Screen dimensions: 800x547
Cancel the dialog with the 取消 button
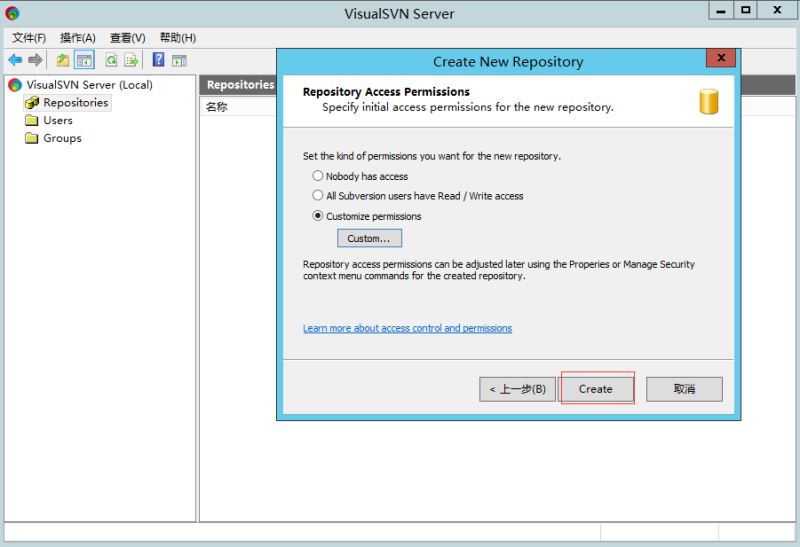coord(684,389)
